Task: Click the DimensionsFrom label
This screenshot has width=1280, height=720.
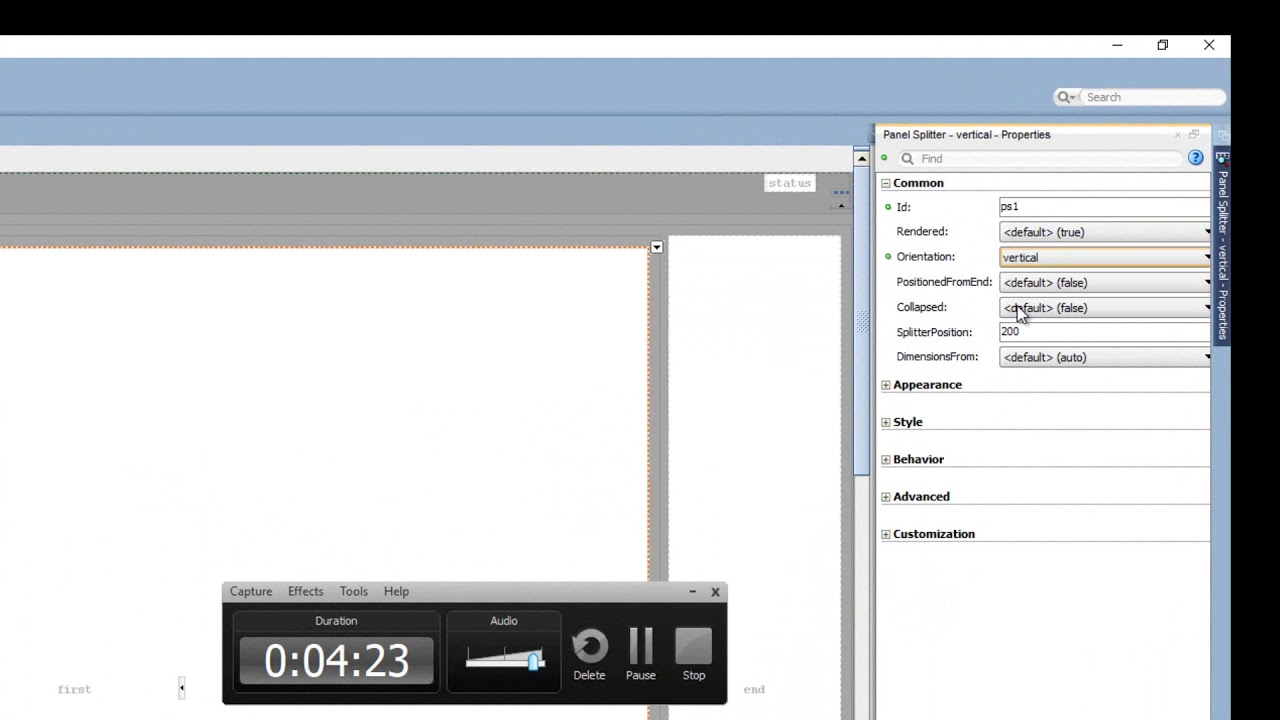Action: pos(937,357)
